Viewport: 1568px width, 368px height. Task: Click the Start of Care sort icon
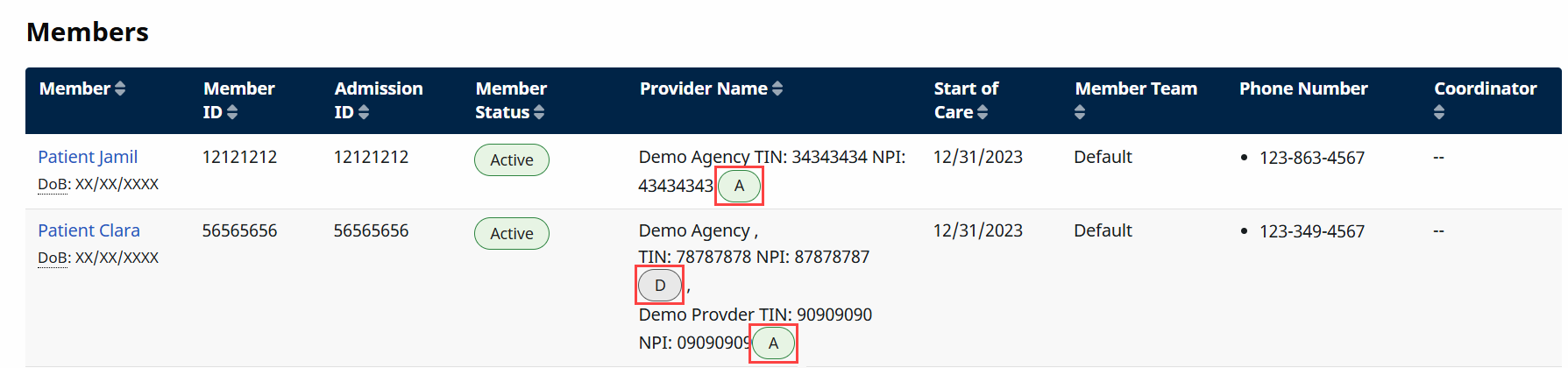[x=983, y=112]
